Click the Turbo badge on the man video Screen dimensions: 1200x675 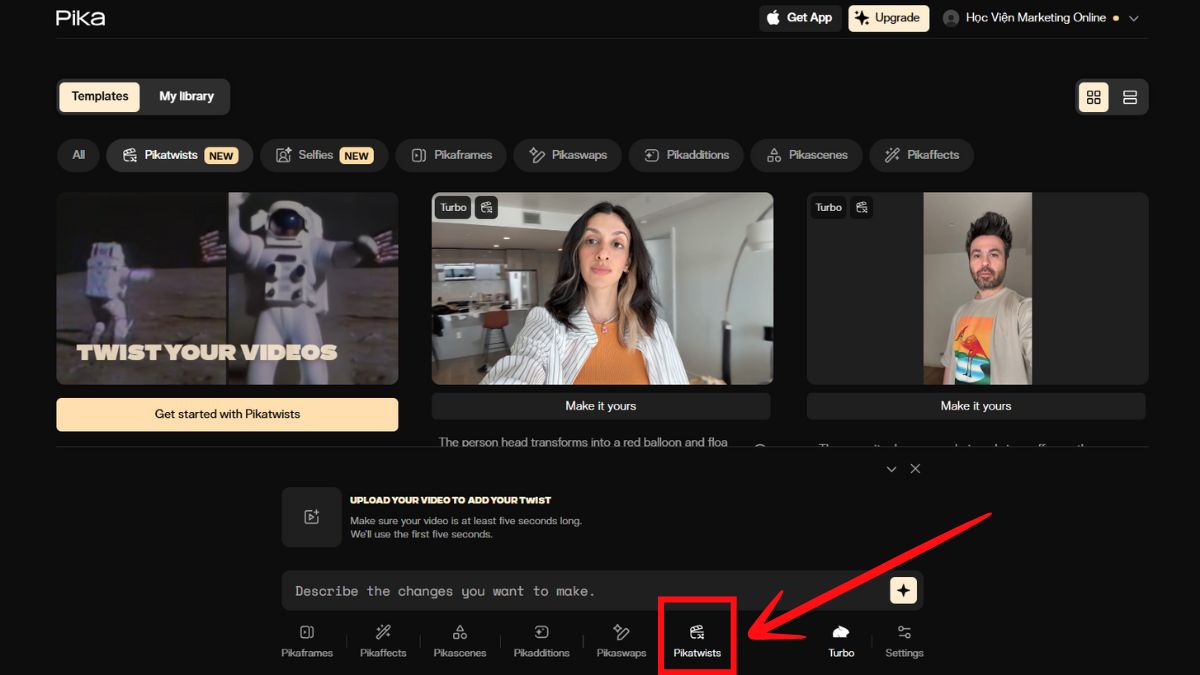click(828, 207)
